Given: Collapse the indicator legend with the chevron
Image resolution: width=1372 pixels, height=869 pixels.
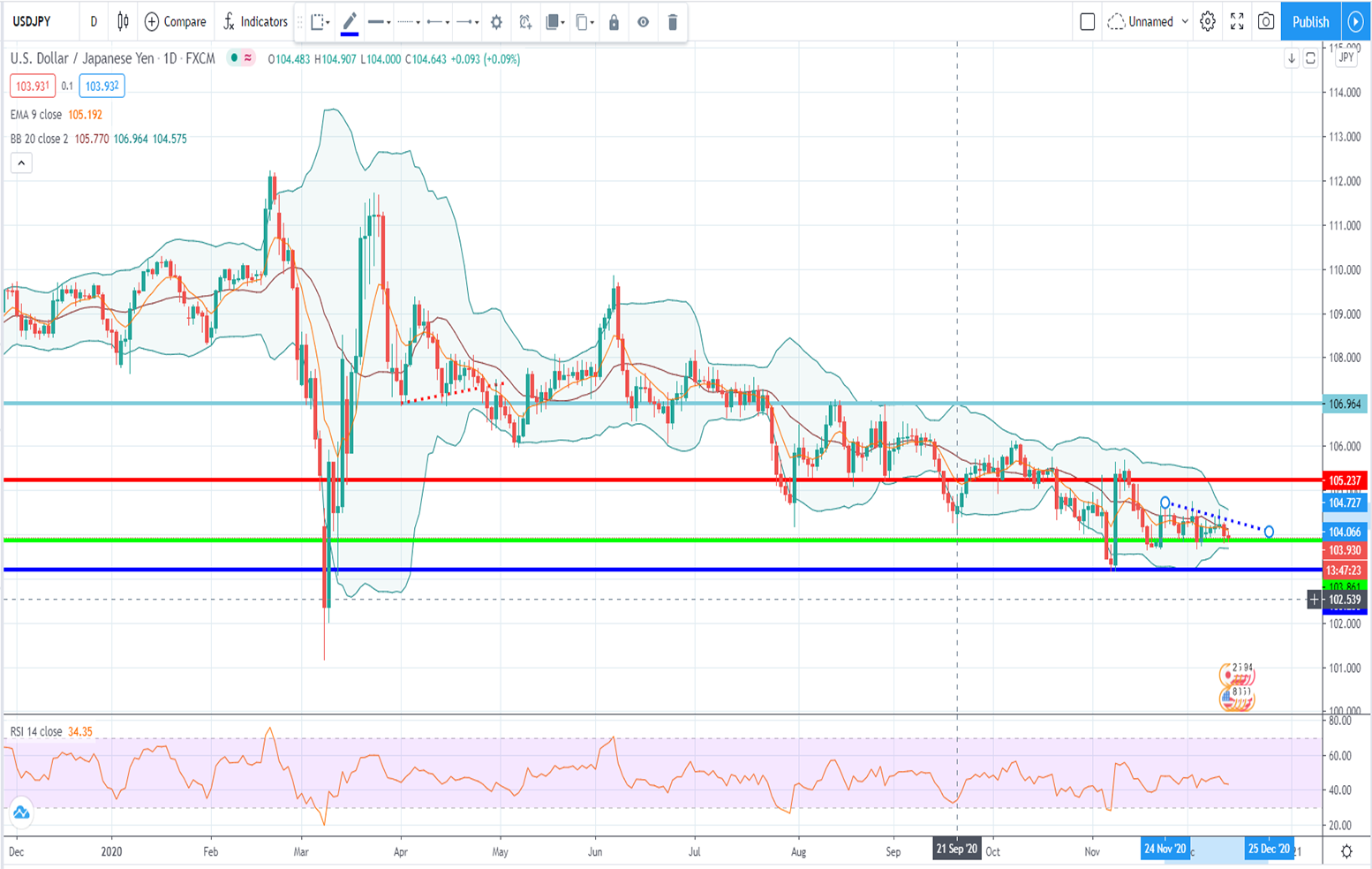Looking at the screenshot, I should click(x=21, y=163).
